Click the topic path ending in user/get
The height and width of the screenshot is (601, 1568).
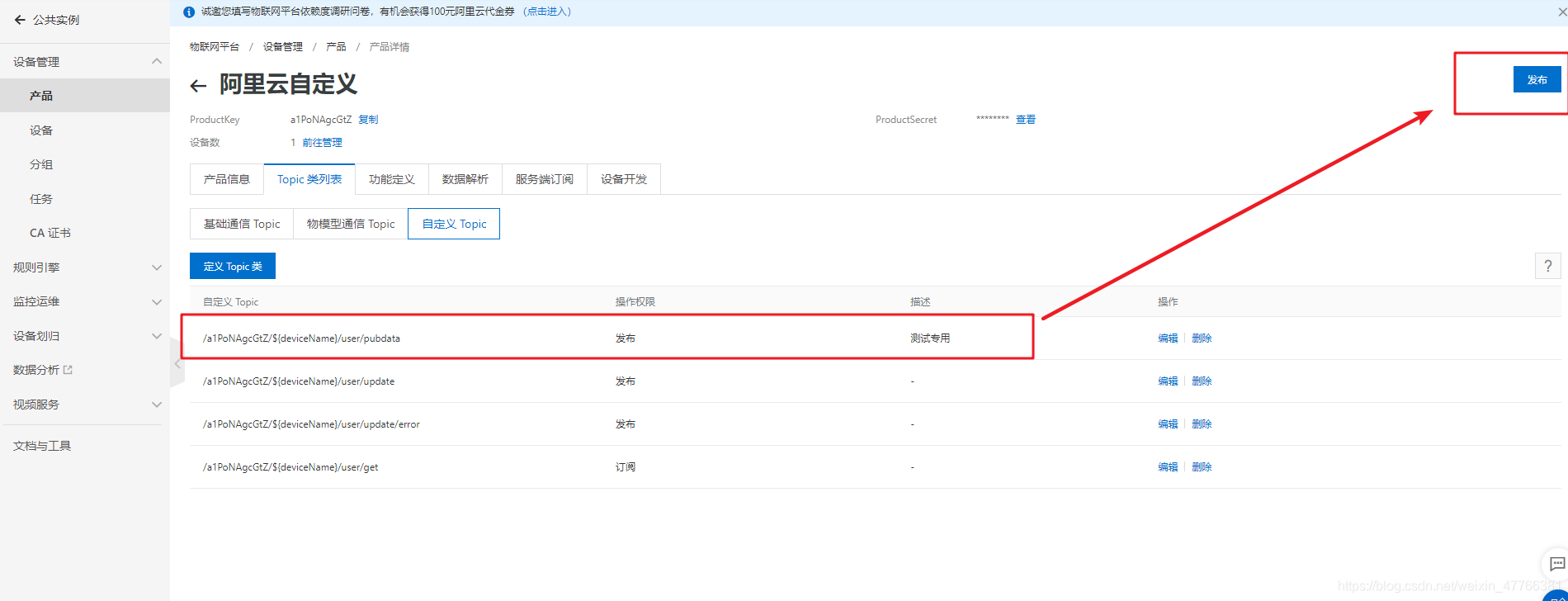pos(290,467)
